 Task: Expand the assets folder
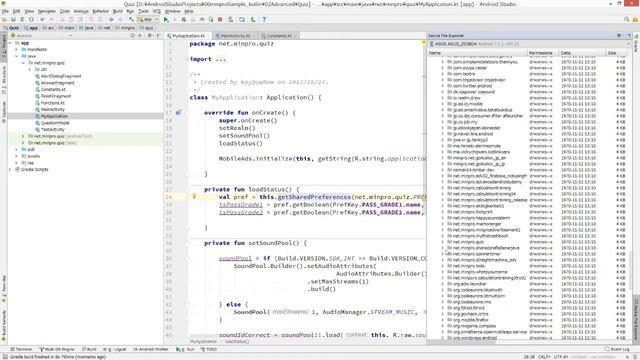(x=16, y=156)
